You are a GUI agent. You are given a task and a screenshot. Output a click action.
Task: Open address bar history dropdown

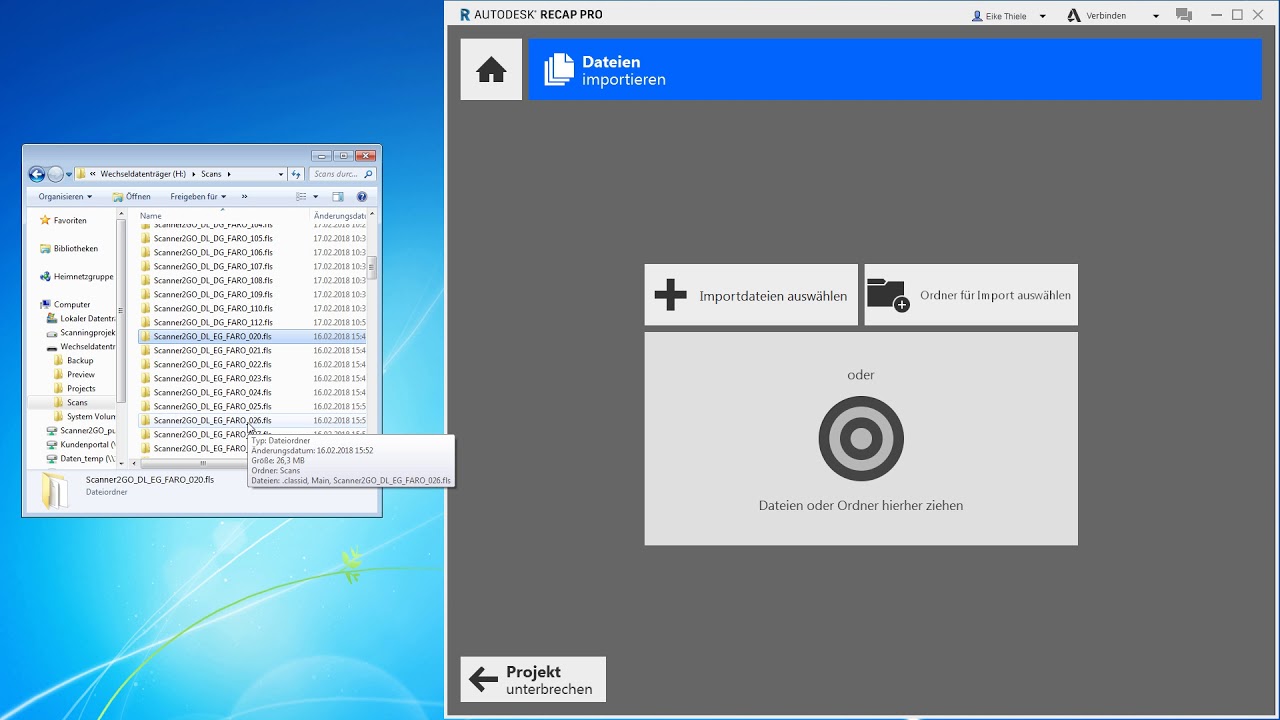[281, 174]
